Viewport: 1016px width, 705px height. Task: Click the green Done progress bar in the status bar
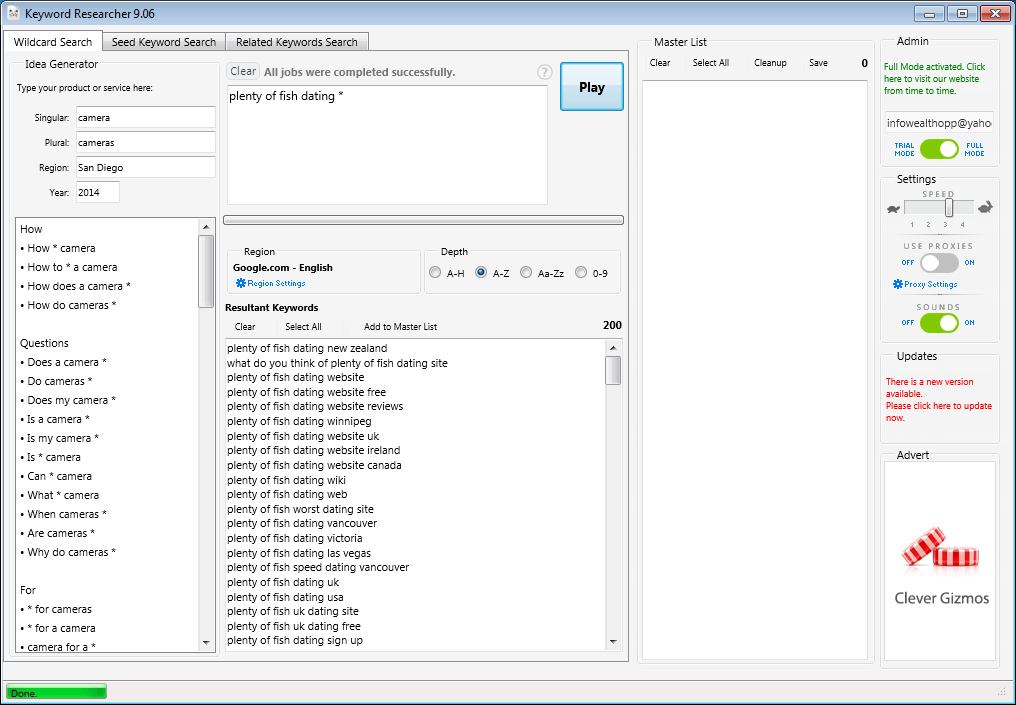56,693
